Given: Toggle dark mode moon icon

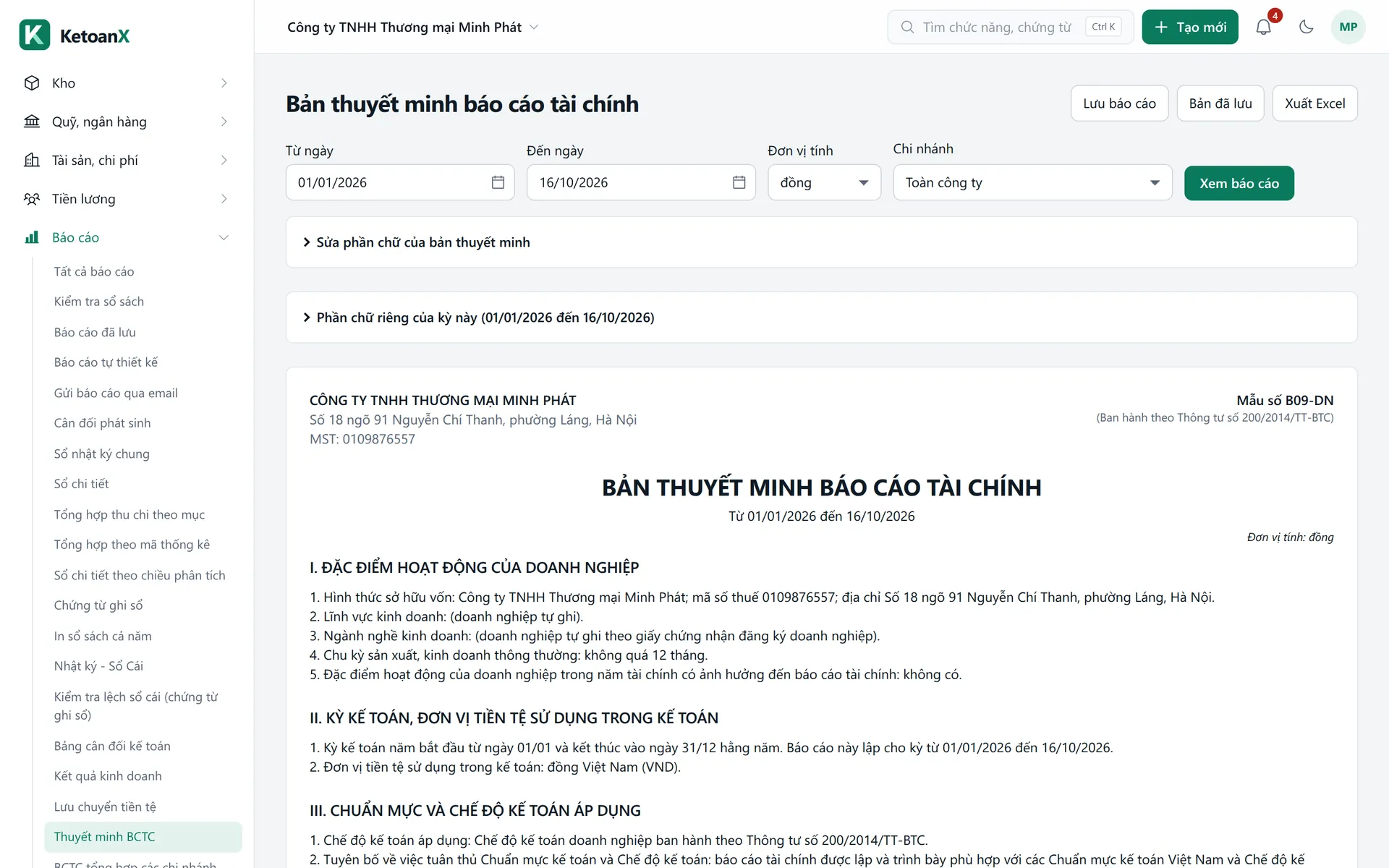Looking at the screenshot, I should tap(1306, 27).
